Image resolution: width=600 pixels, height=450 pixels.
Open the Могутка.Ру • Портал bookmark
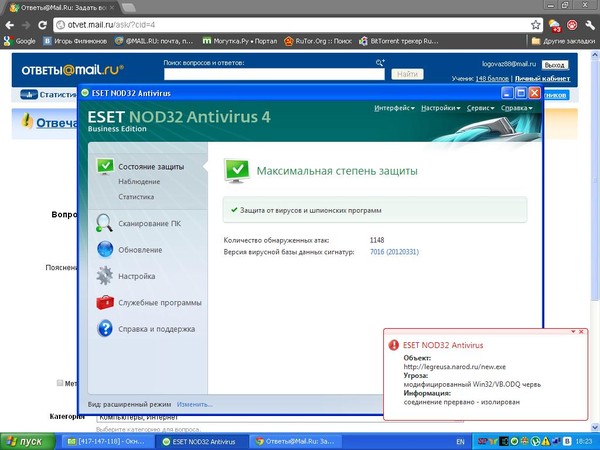(x=240, y=41)
